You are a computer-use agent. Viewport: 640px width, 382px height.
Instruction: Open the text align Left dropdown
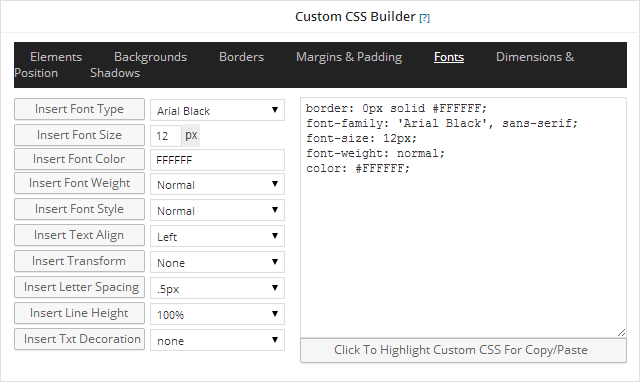217,236
